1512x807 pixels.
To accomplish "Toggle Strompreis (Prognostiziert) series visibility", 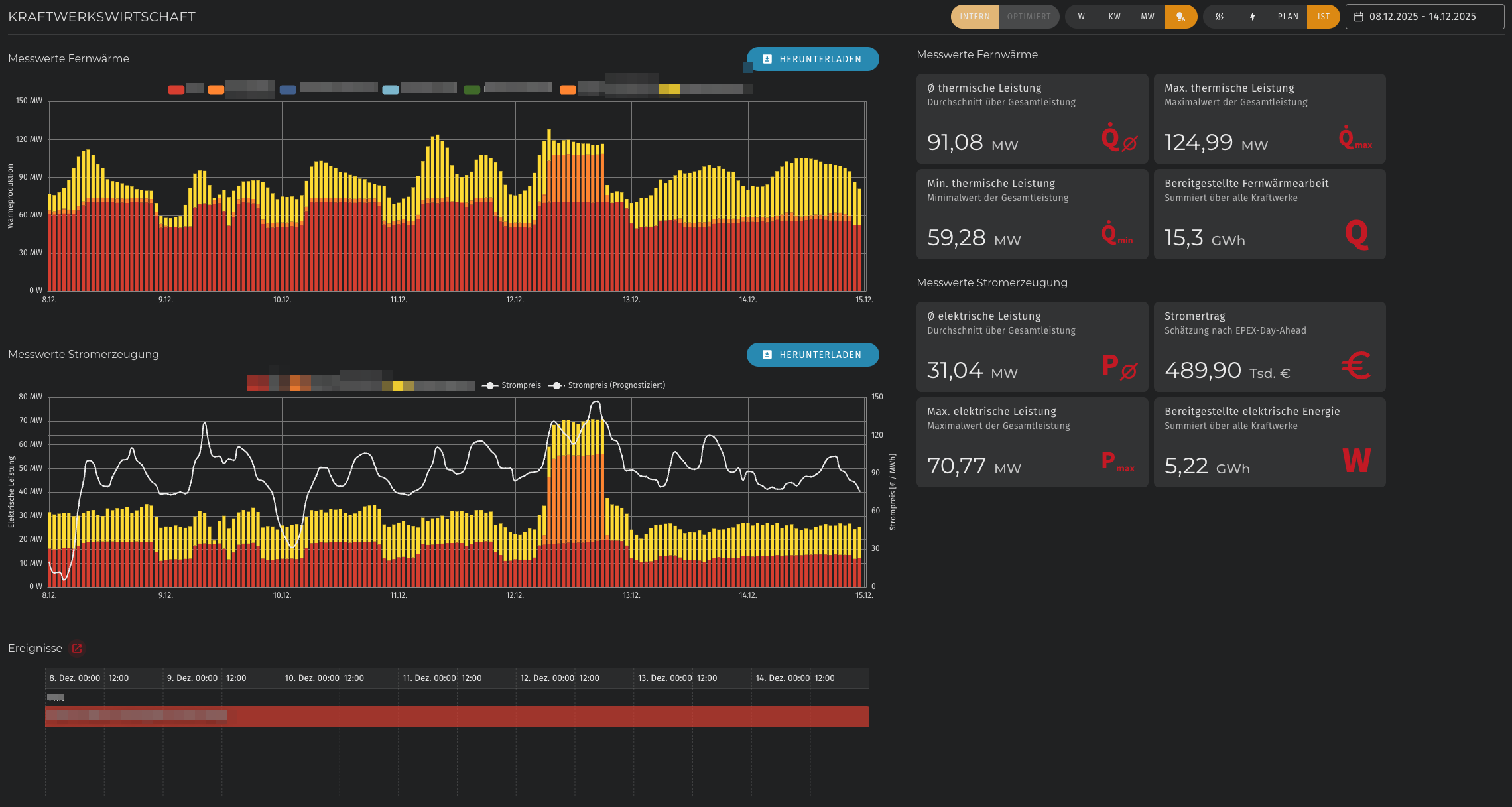I will 615,385.
